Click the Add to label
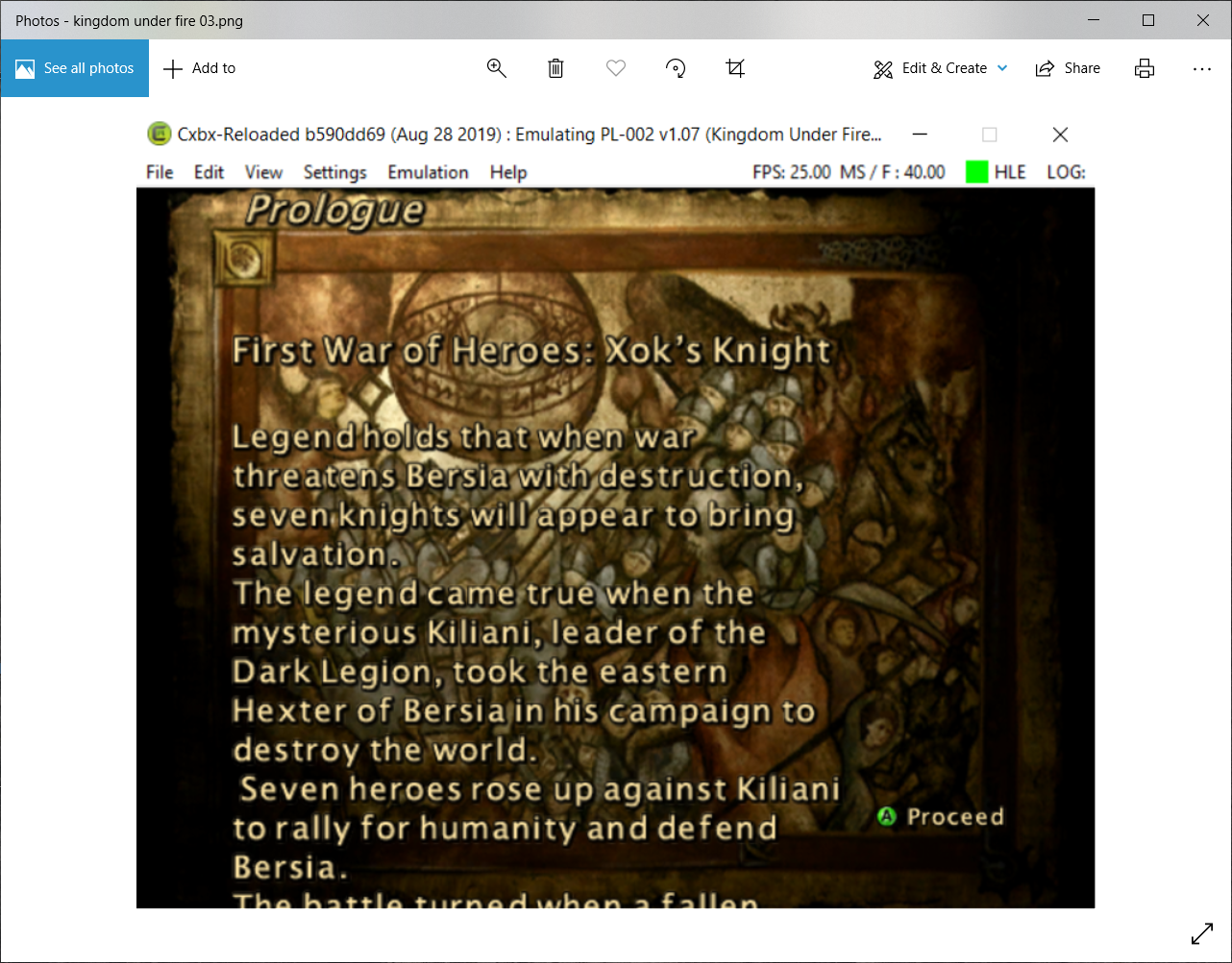Viewport: 1232px width, 963px height. (x=213, y=68)
